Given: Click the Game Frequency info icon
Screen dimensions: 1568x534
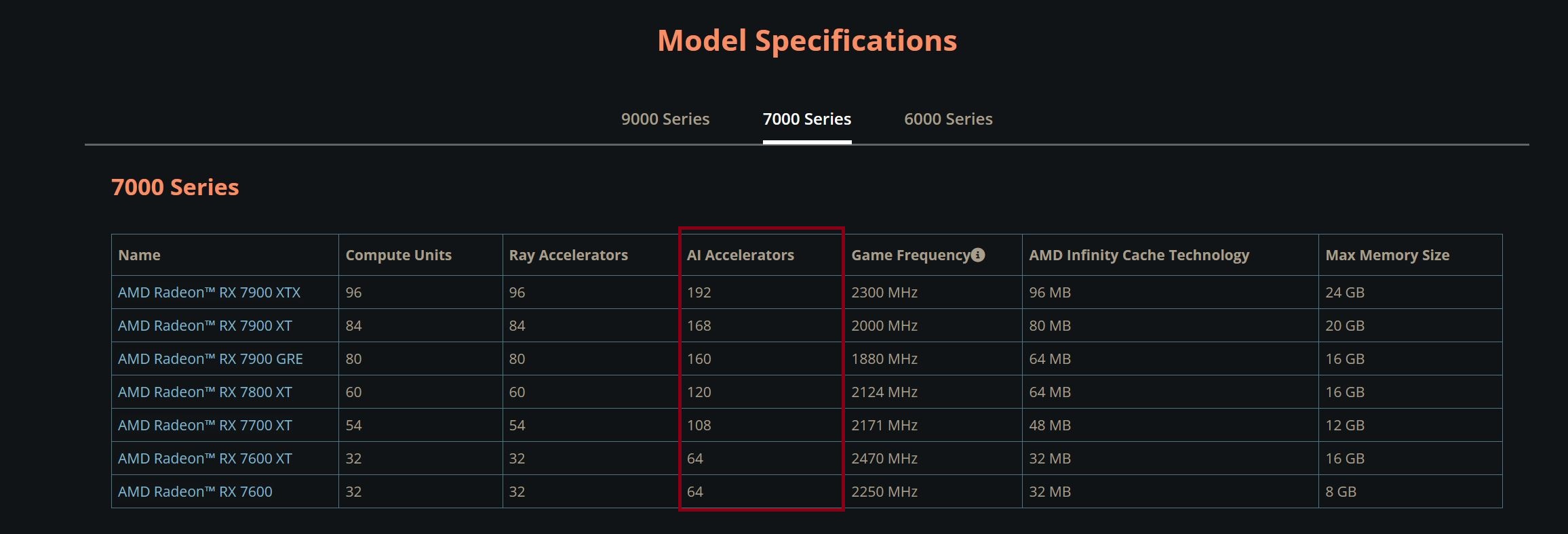Looking at the screenshot, I should 977,255.
